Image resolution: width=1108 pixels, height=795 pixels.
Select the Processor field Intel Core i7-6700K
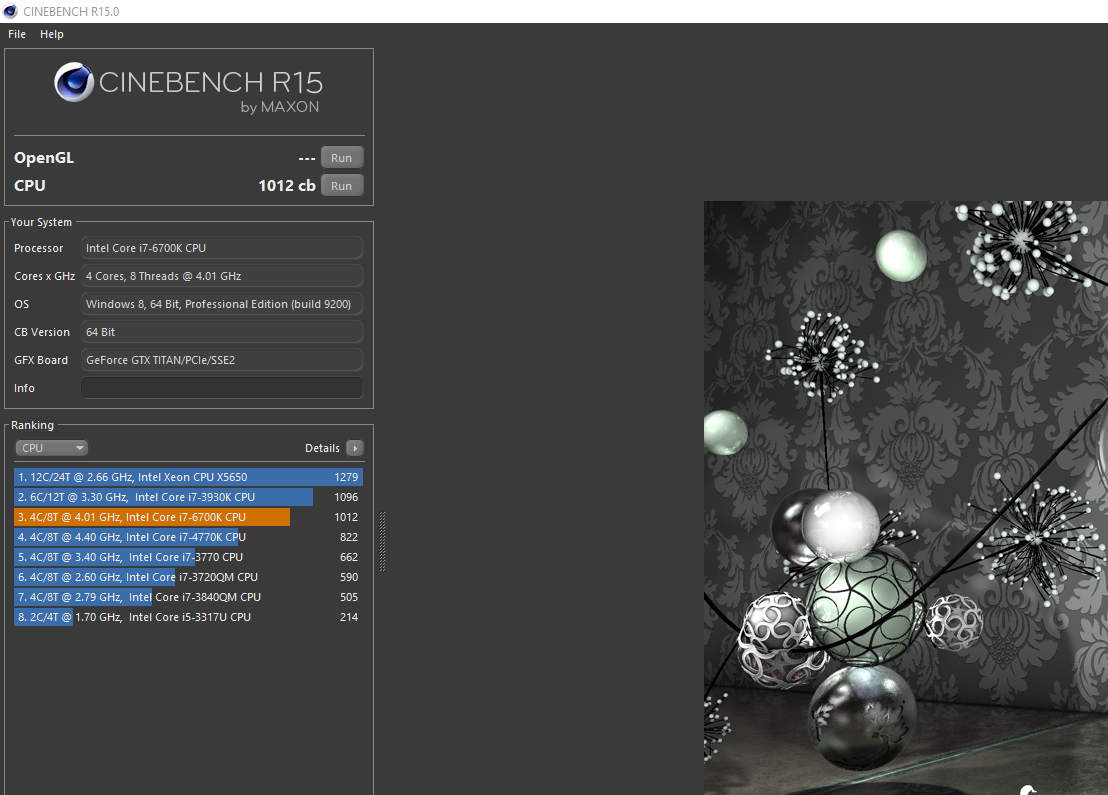(222, 248)
